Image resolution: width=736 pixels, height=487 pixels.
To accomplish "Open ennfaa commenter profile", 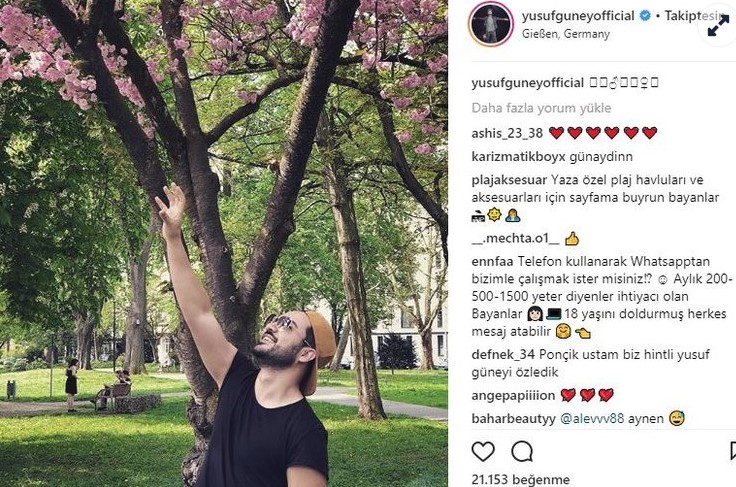I will [x=492, y=261].
